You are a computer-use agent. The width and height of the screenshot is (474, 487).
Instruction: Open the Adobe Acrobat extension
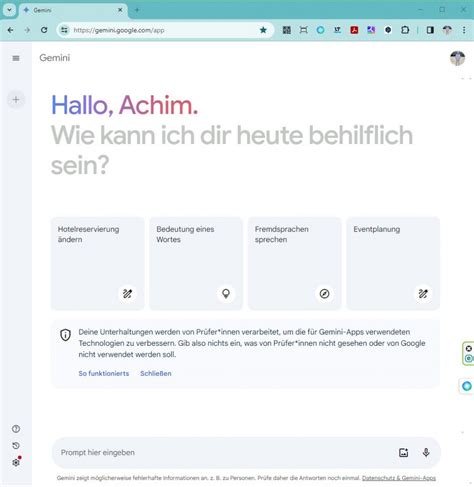354,30
